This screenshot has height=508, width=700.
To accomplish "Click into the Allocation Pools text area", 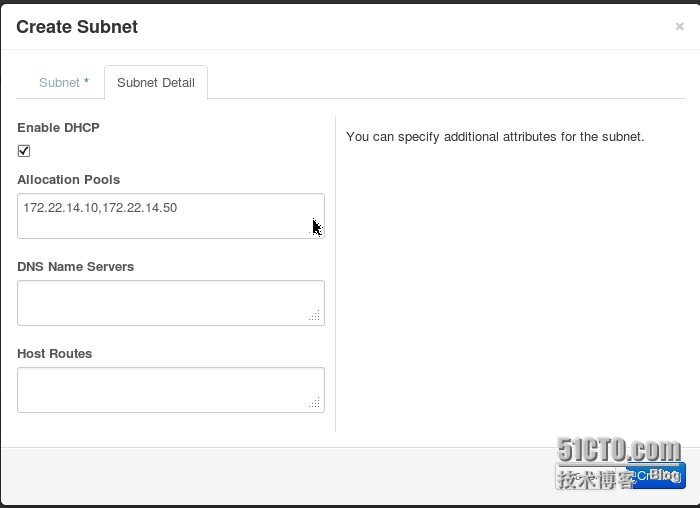I will coord(171,216).
